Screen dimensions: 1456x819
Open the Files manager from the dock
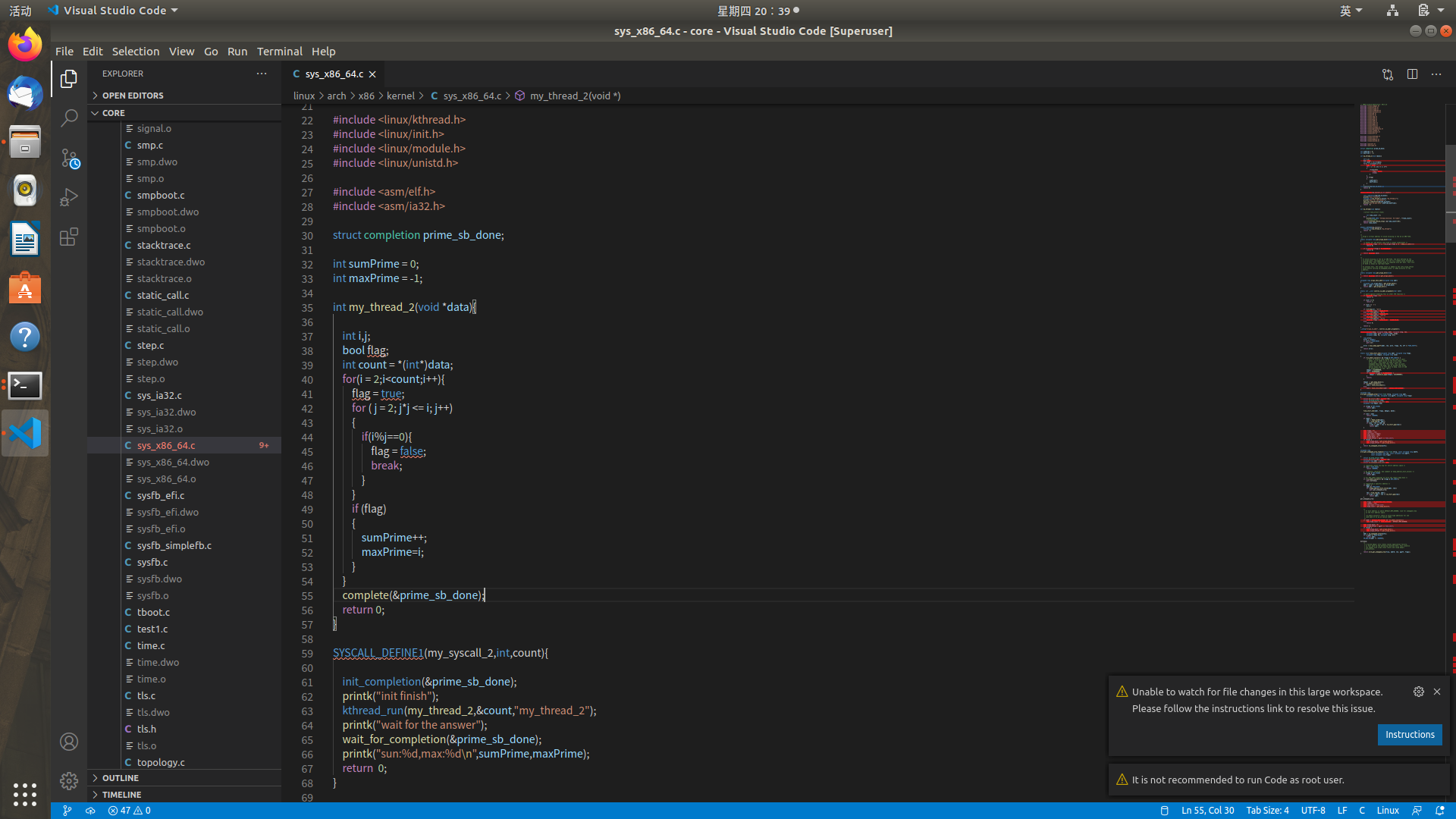pos(25,142)
